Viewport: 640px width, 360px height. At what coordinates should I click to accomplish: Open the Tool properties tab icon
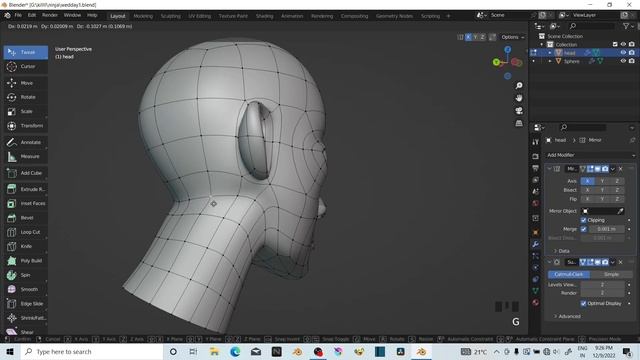pyautogui.click(x=536, y=142)
